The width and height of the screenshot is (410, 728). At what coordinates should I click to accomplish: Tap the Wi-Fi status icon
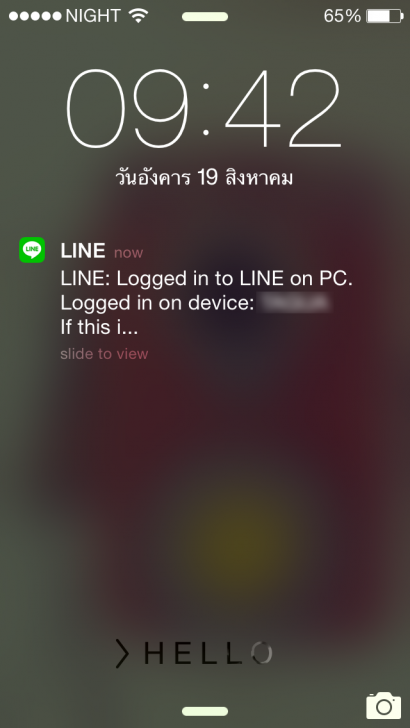point(138,16)
